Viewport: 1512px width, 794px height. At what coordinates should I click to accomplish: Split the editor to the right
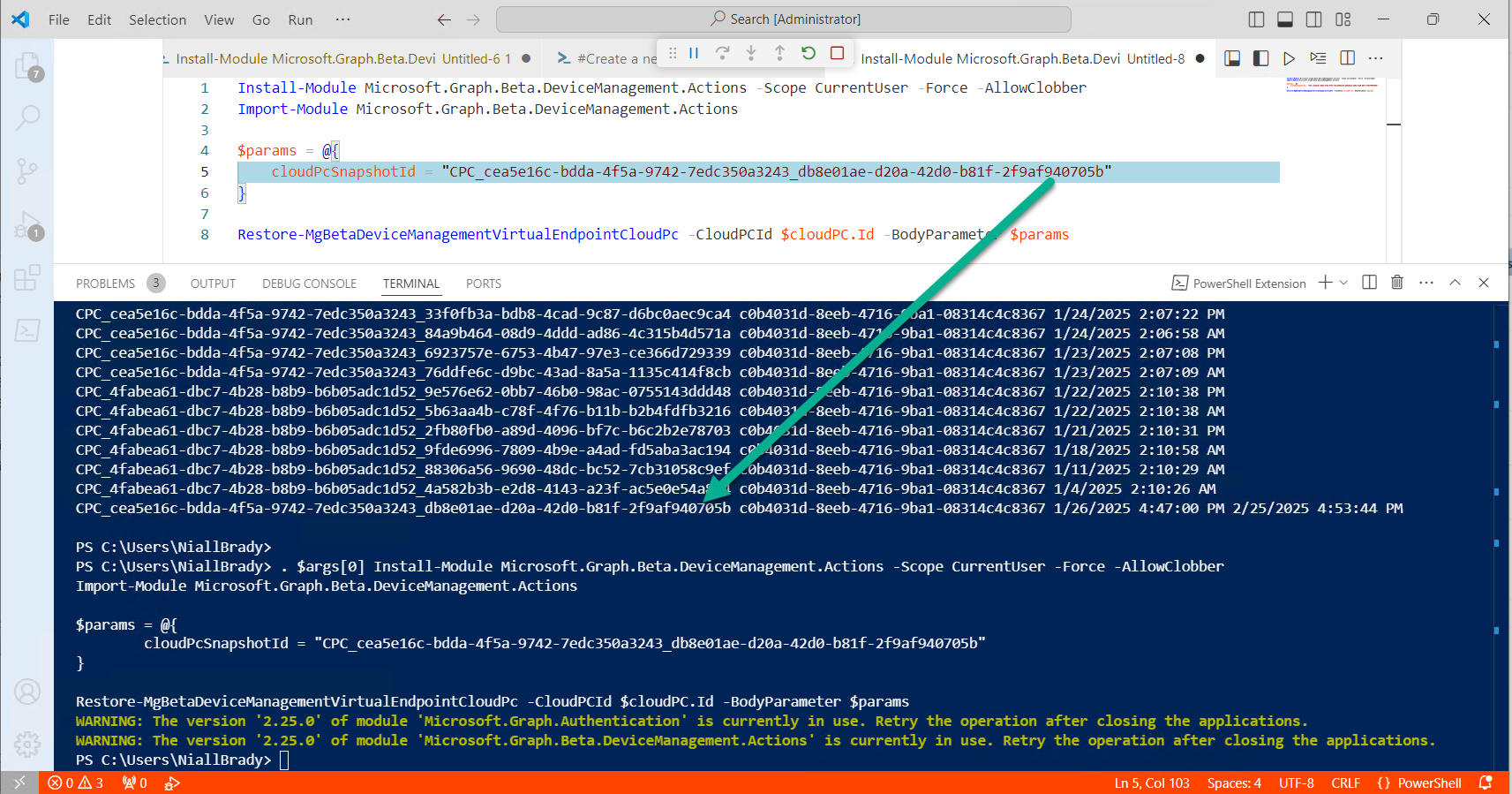(x=1347, y=58)
